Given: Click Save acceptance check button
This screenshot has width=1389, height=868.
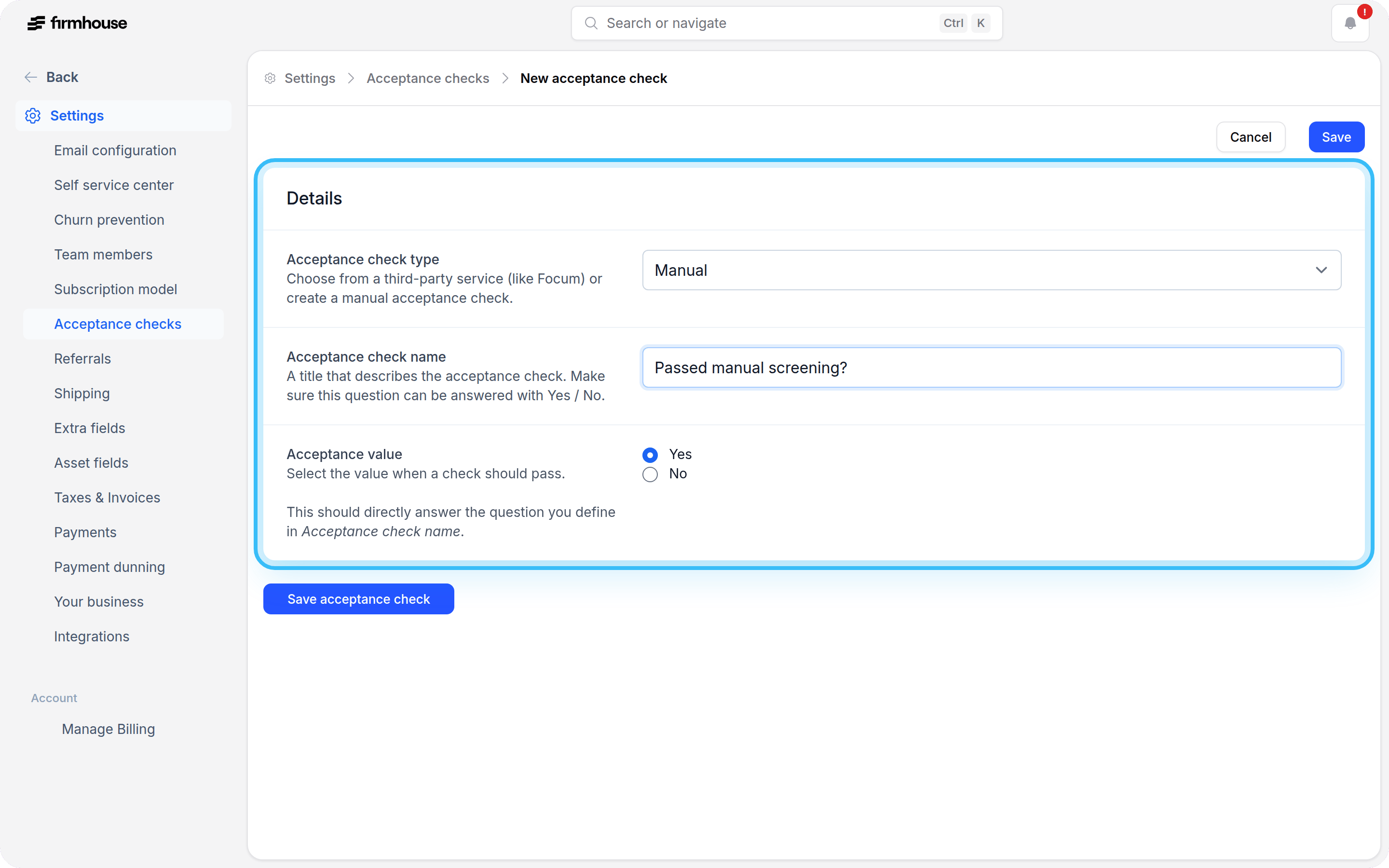Looking at the screenshot, I should click(359, 599).
